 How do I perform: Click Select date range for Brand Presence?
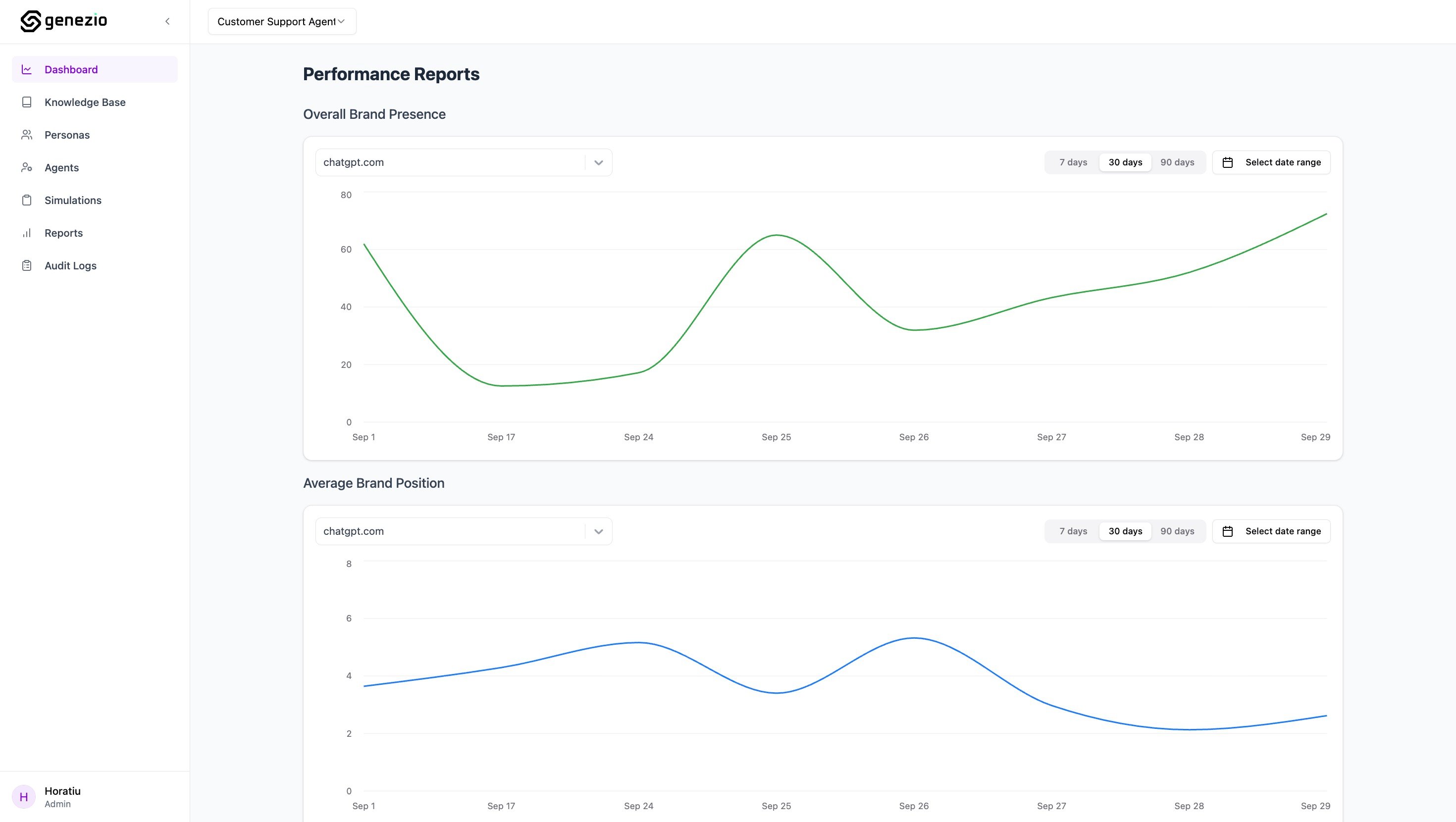pyautogui.click(x=1271, y=162)
